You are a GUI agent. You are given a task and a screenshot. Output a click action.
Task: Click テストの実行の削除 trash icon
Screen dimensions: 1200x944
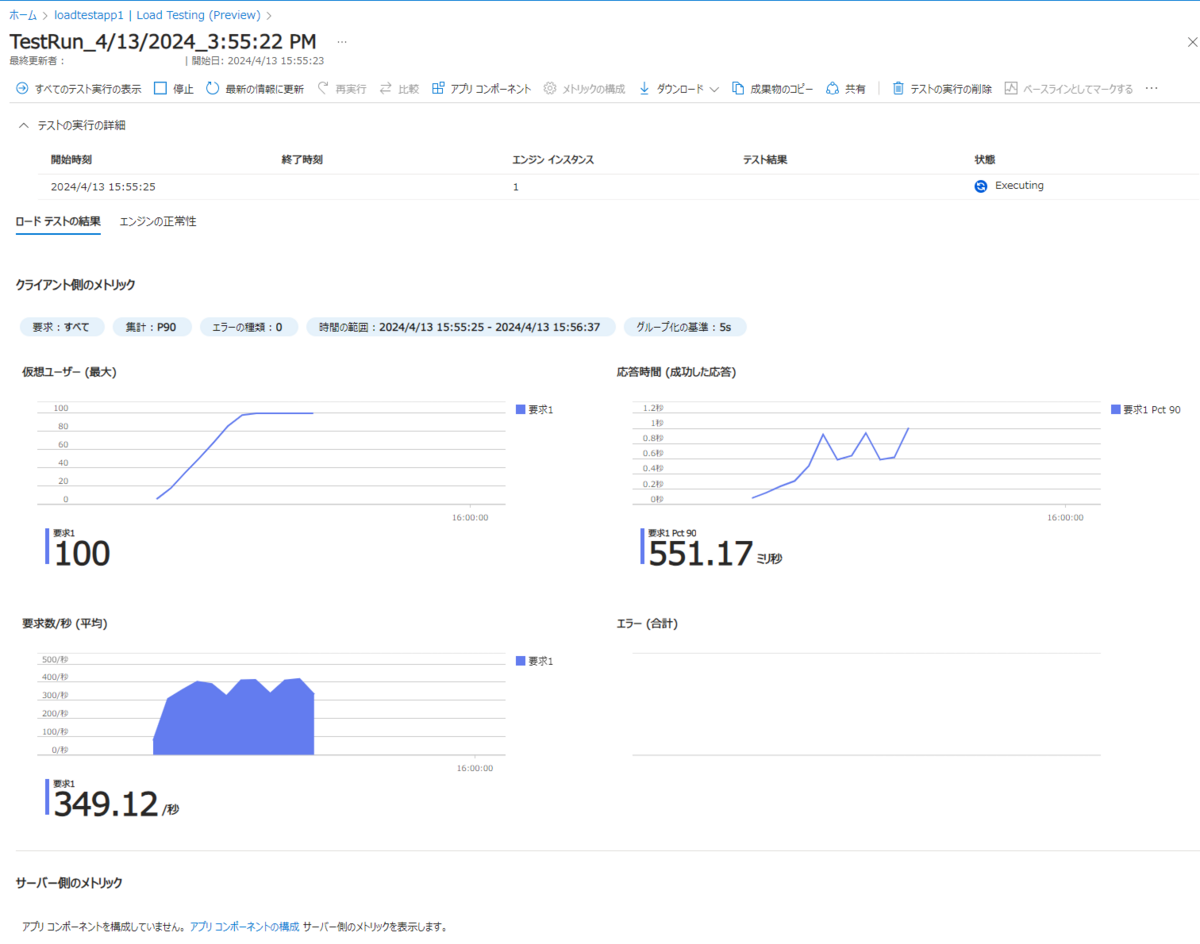(898, 89)
